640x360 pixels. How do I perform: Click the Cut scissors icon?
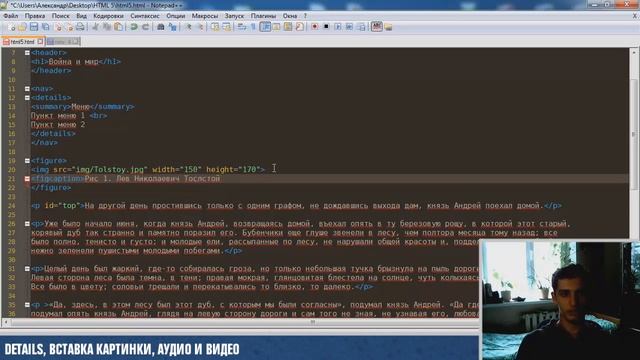(x=95, y=27)
